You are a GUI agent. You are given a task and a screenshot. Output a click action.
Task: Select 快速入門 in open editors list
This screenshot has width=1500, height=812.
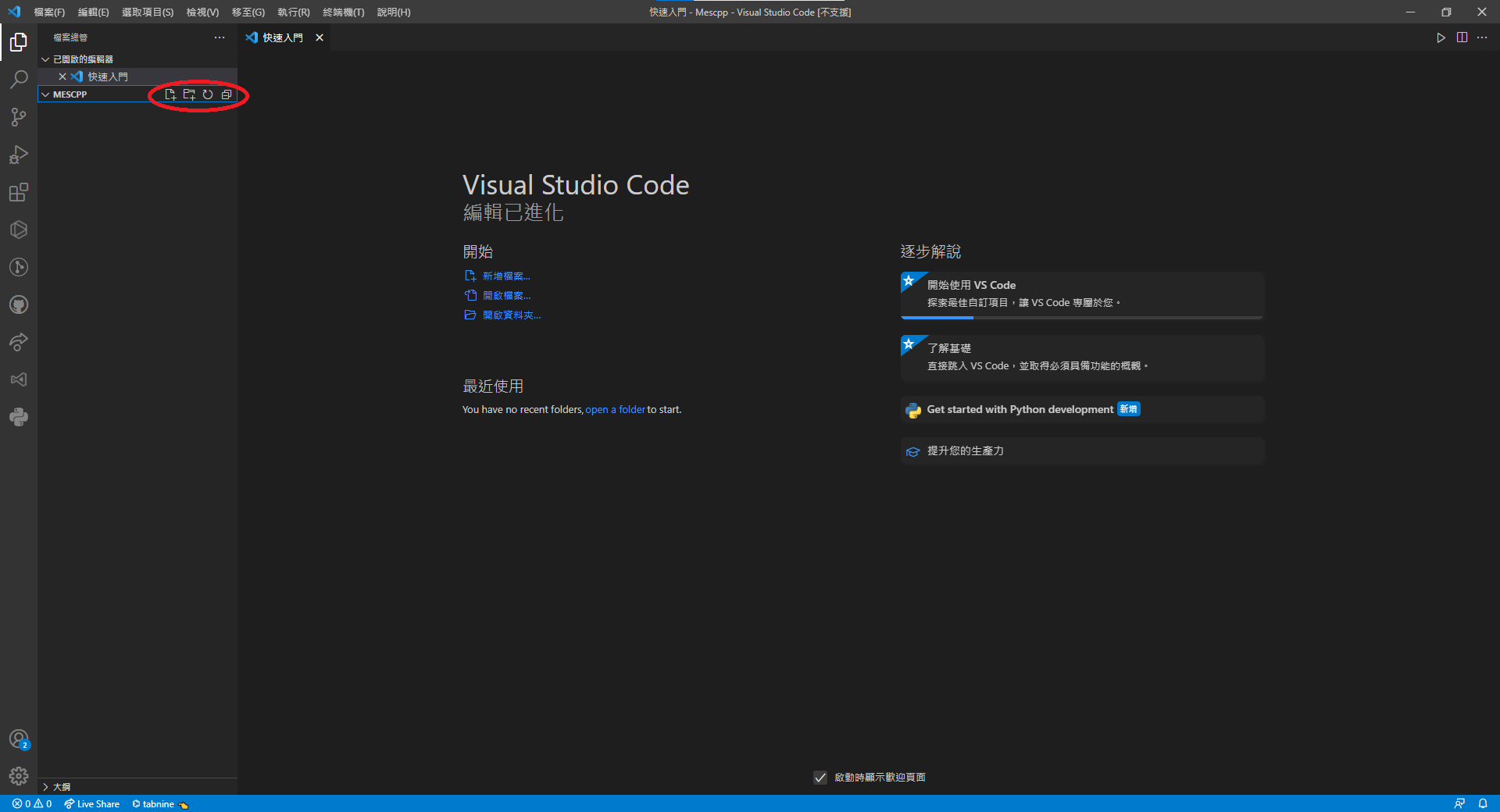pos(108,77)
